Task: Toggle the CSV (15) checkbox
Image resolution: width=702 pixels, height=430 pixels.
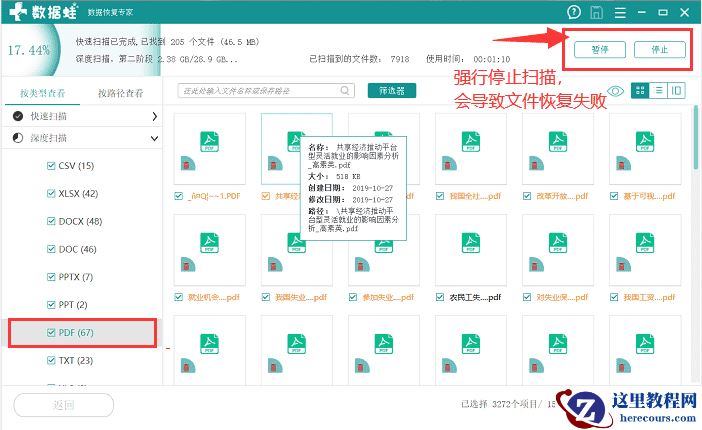Action: click(51, 166)
